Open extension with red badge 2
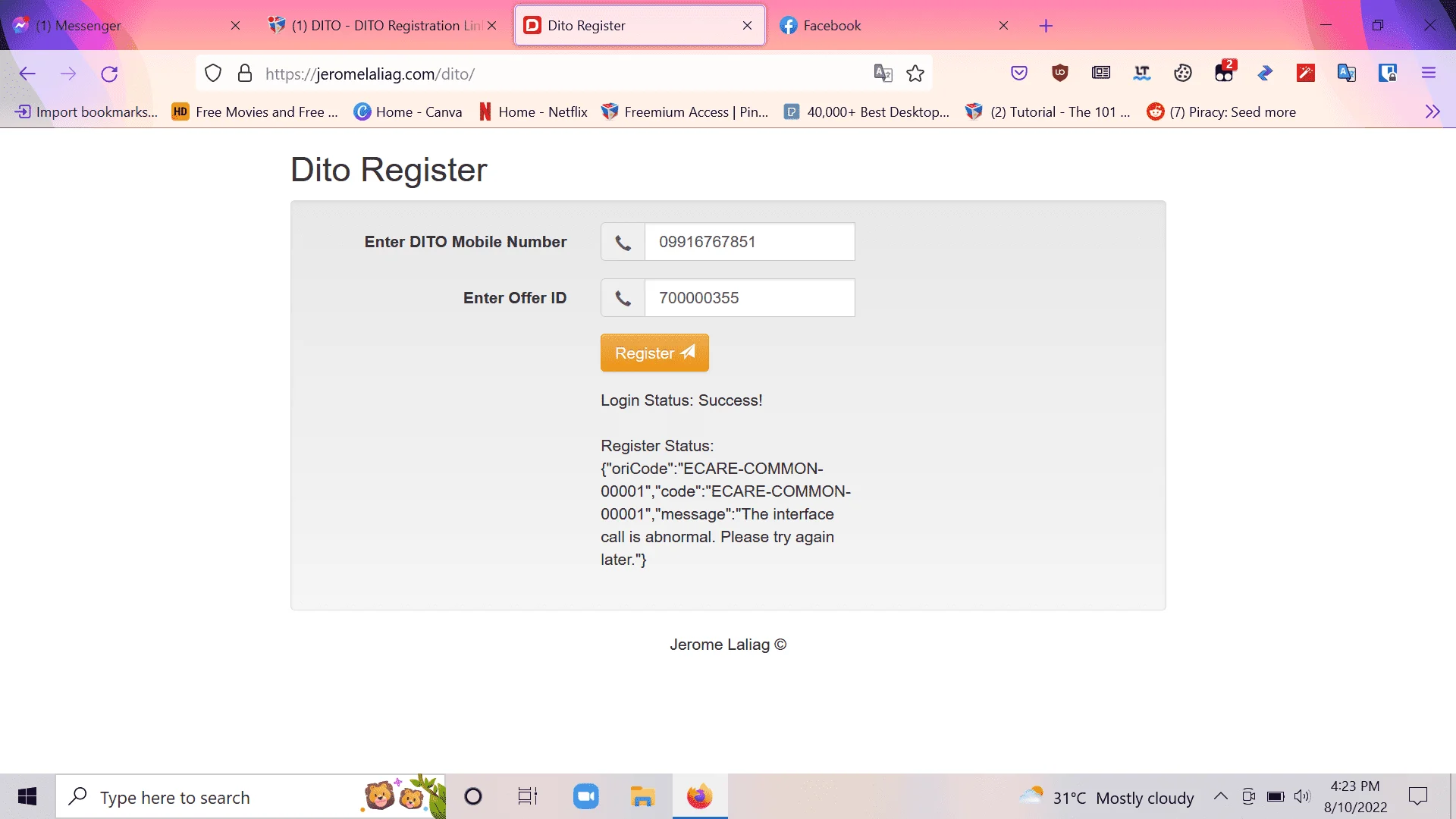Viewport: 1456px width, 819px height. 1225,71
